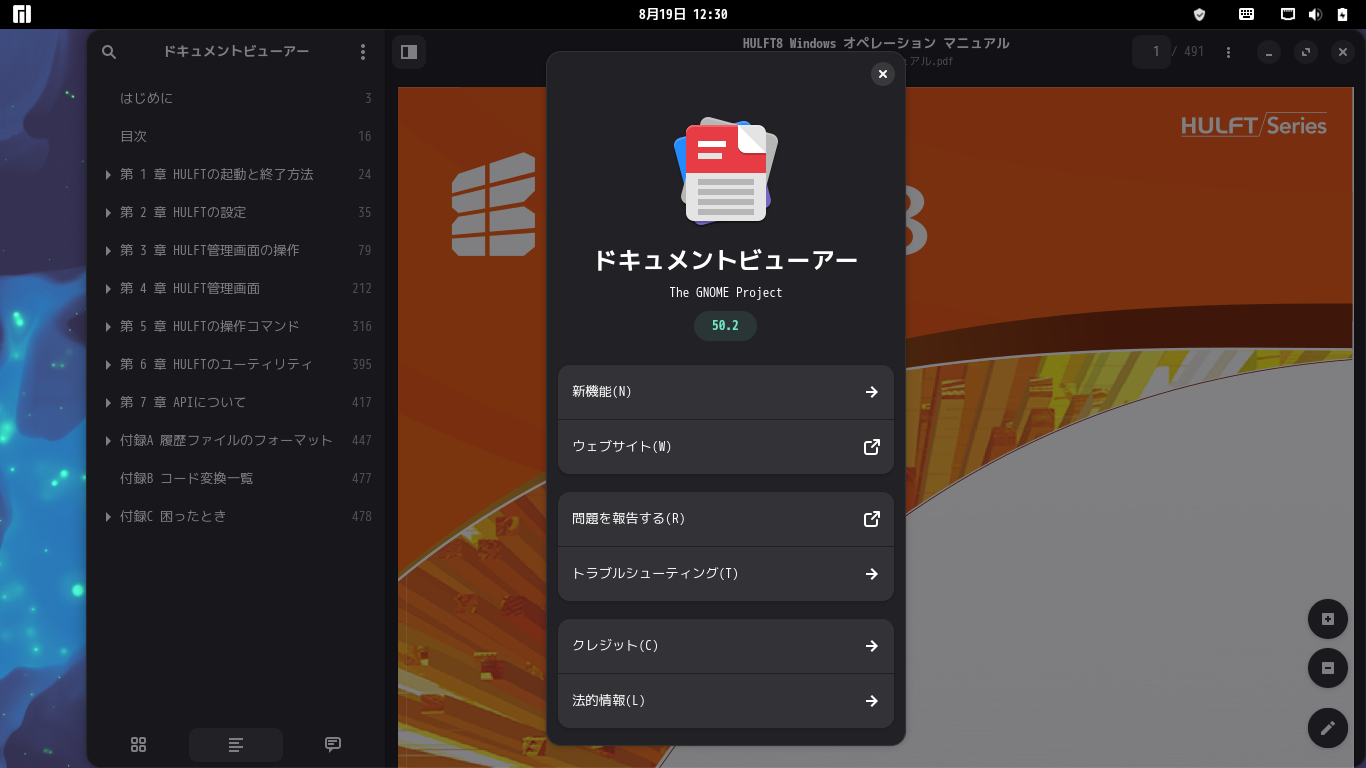Click the zoom out minus button
Image resolution: width=1366 pixels, height=768 pixels.
point(1328,668)
